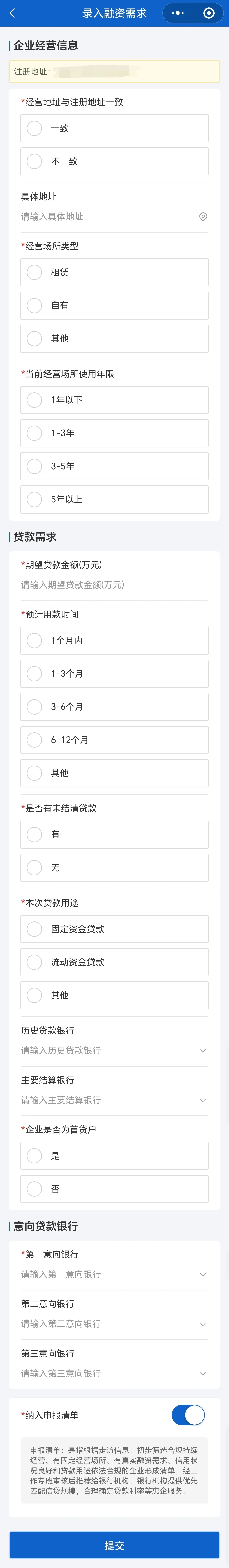Choose 租赁 as business premises type
The width and height of the screenshot is (229, 1568).
114,272
